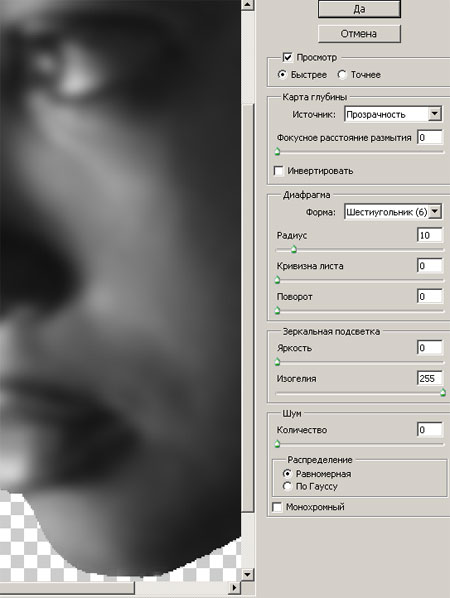Viewport: 450px width, 598px height.
Task: Click the Количество noise slider handle
Action: 278,444
